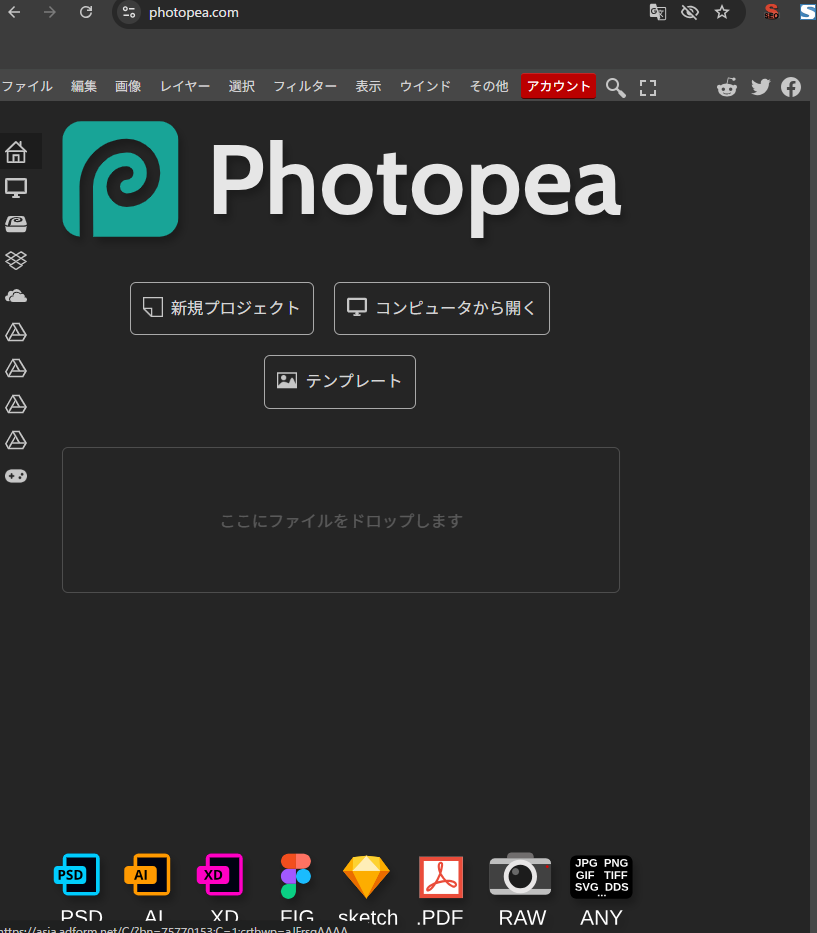The width and height of the screenshot is (817, 933).
Task: Open the Dropbox sidebar icon
Action: click(x=16, y=259)
